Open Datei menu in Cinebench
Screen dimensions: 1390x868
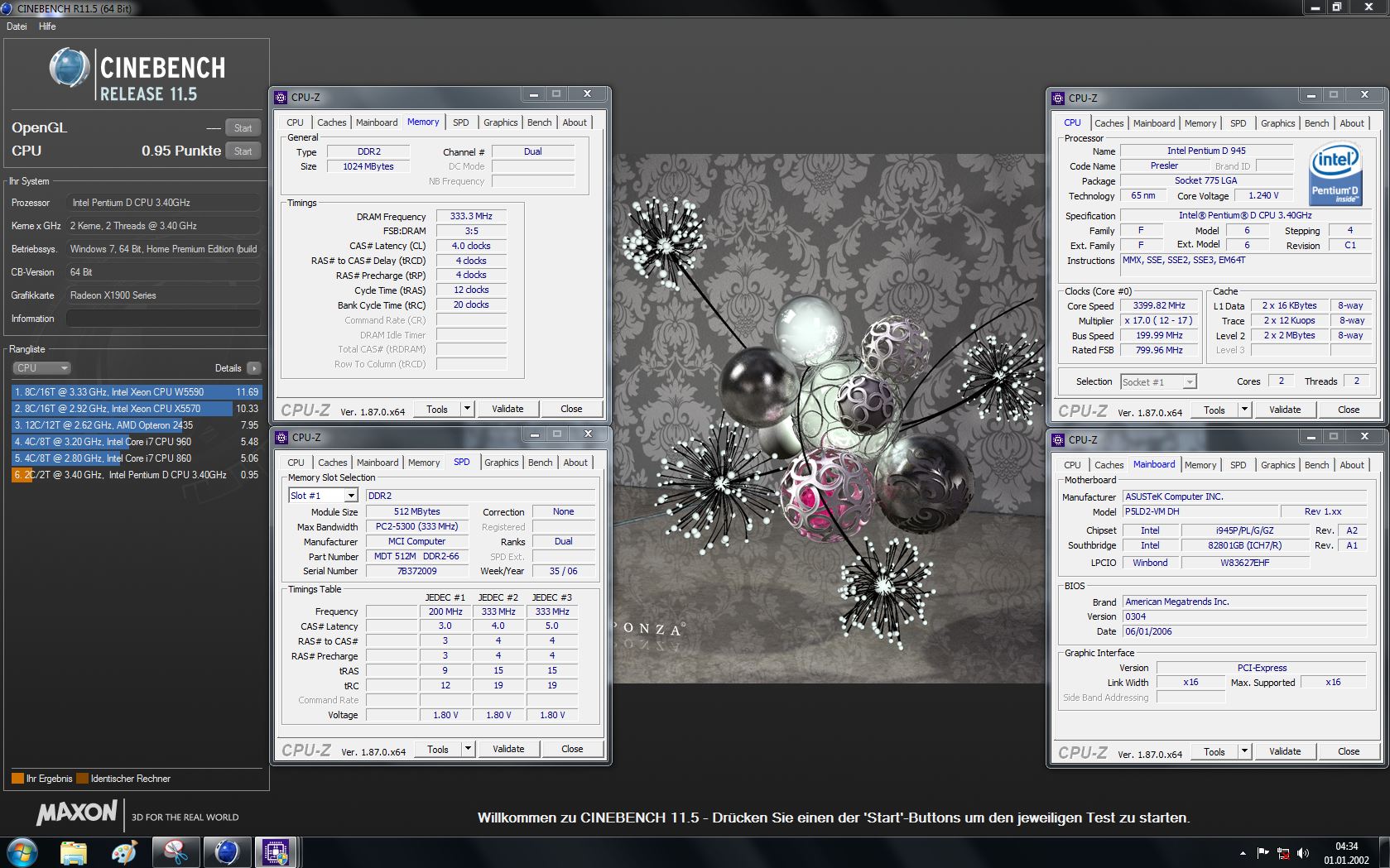(17, 26)
